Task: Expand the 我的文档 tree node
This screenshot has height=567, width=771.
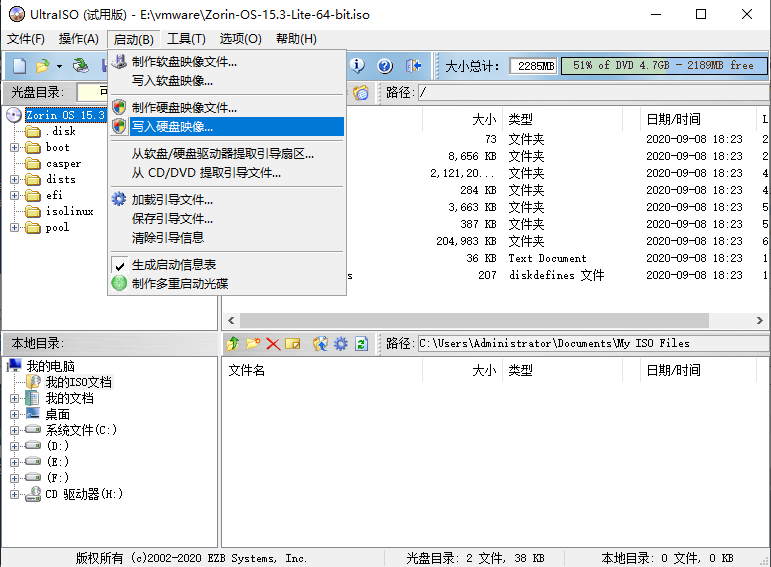Action: pyautogui.click(x=14, y=398)
